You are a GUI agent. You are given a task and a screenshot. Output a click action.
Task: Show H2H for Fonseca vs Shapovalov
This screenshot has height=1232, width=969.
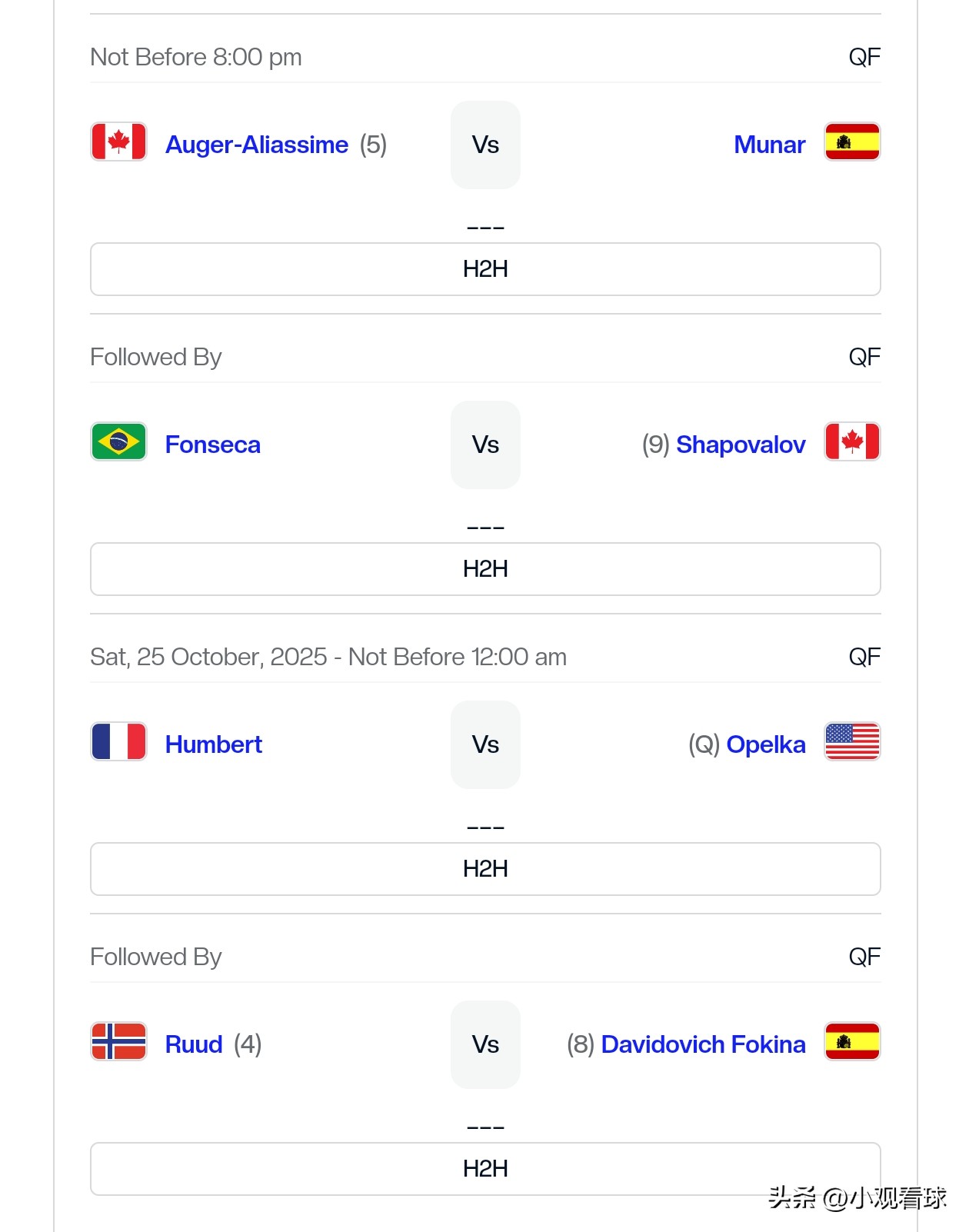[x=485, y=569]
